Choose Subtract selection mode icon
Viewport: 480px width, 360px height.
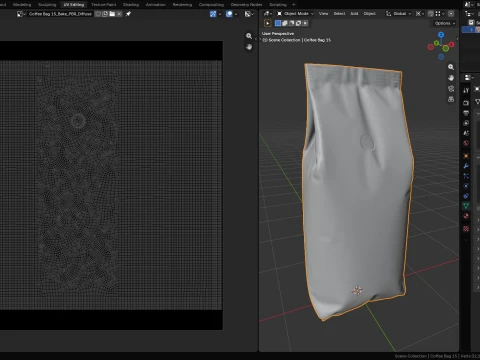[291, 23]
